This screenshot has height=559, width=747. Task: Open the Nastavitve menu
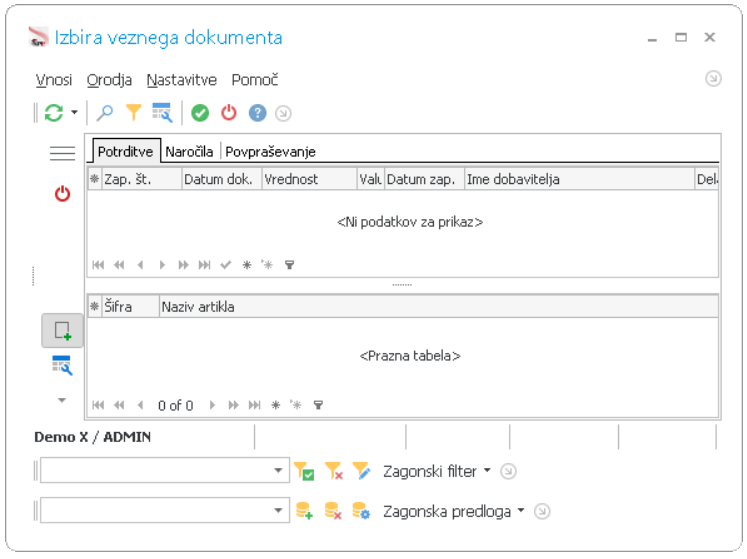coord(182,80)
